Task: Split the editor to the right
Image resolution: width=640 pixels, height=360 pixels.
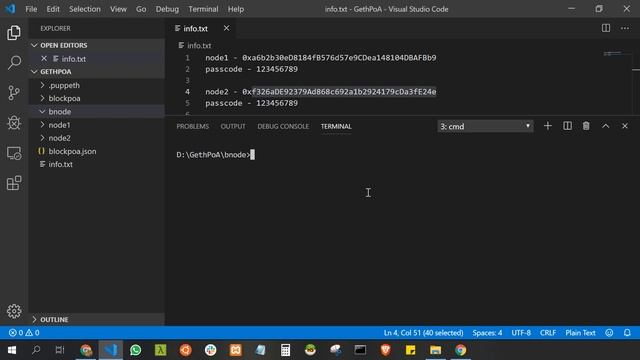Action: (x=606, y=28)
